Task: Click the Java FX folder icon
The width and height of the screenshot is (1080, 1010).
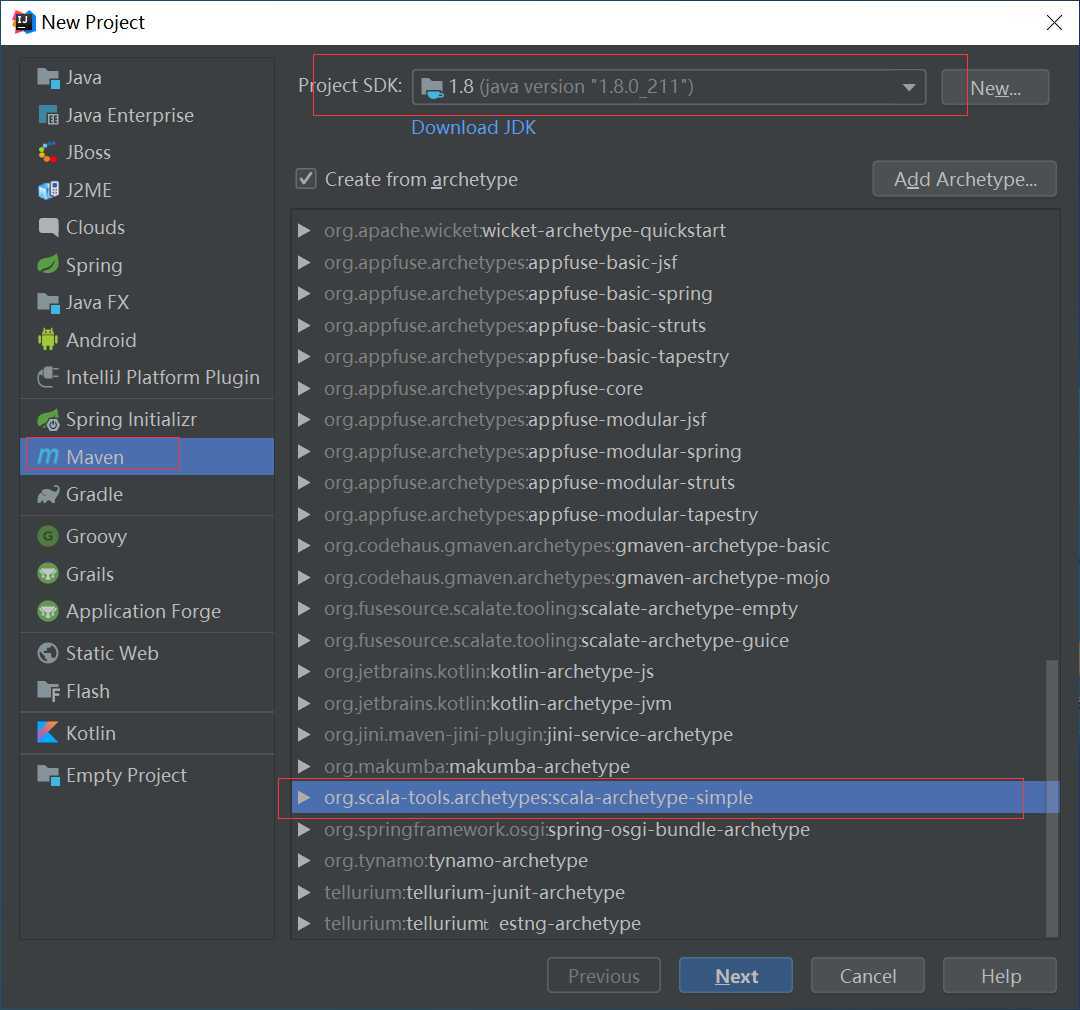Action: point(48,302)
